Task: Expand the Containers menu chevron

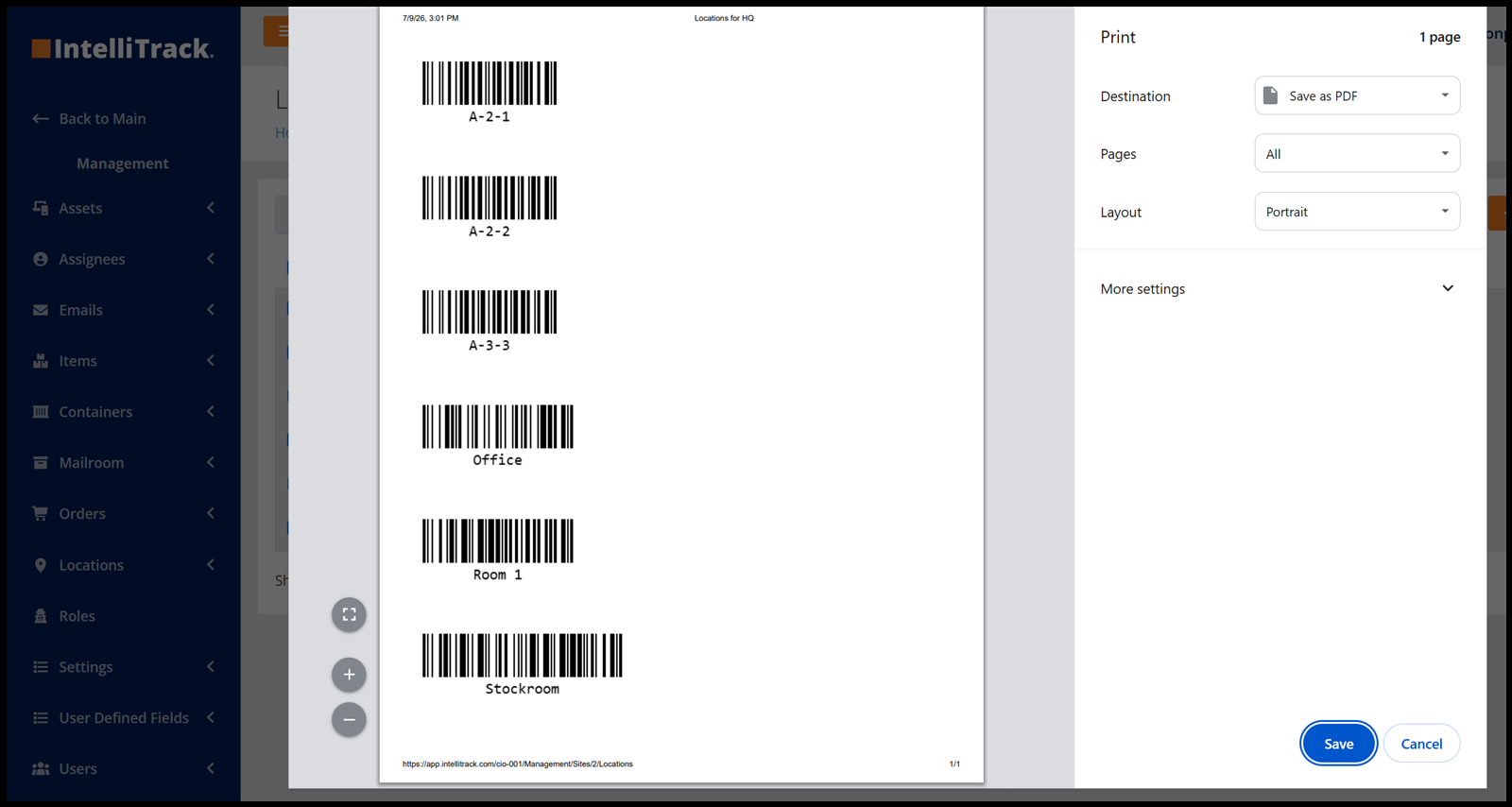Action: [211, 412]
